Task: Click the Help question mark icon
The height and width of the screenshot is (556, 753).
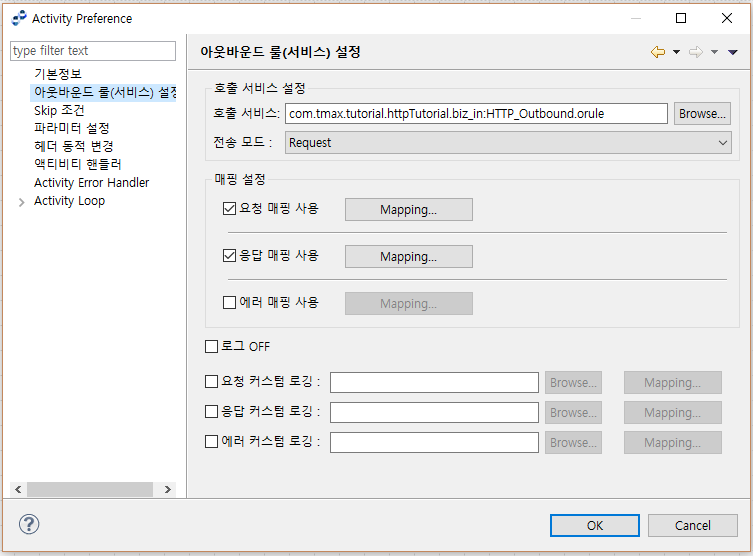Action: click(29, 525)
